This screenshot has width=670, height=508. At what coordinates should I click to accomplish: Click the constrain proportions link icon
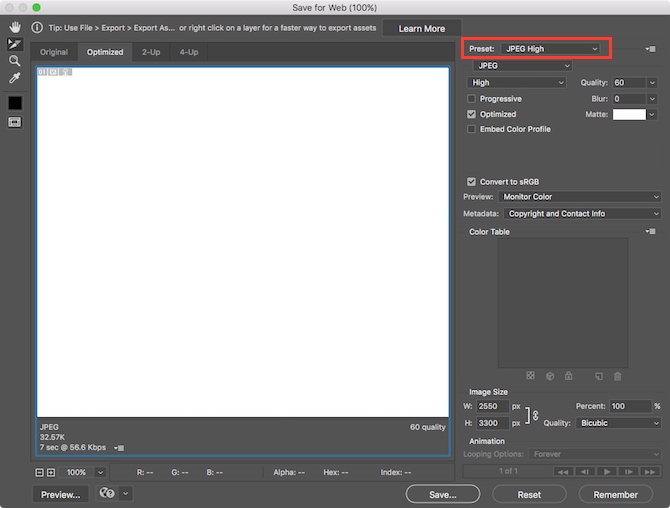[x=535, y=415]
